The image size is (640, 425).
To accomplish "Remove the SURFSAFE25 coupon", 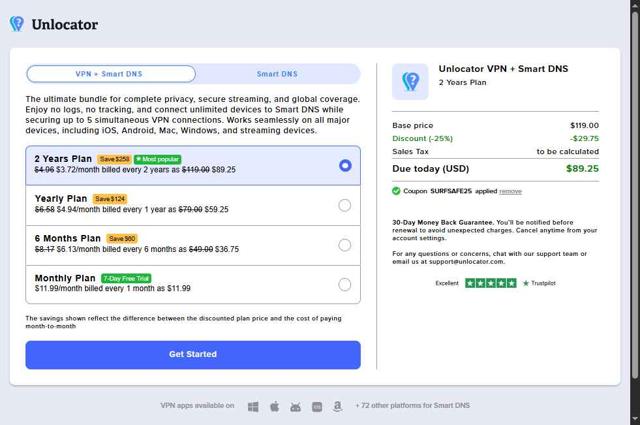I will point(510,191).
